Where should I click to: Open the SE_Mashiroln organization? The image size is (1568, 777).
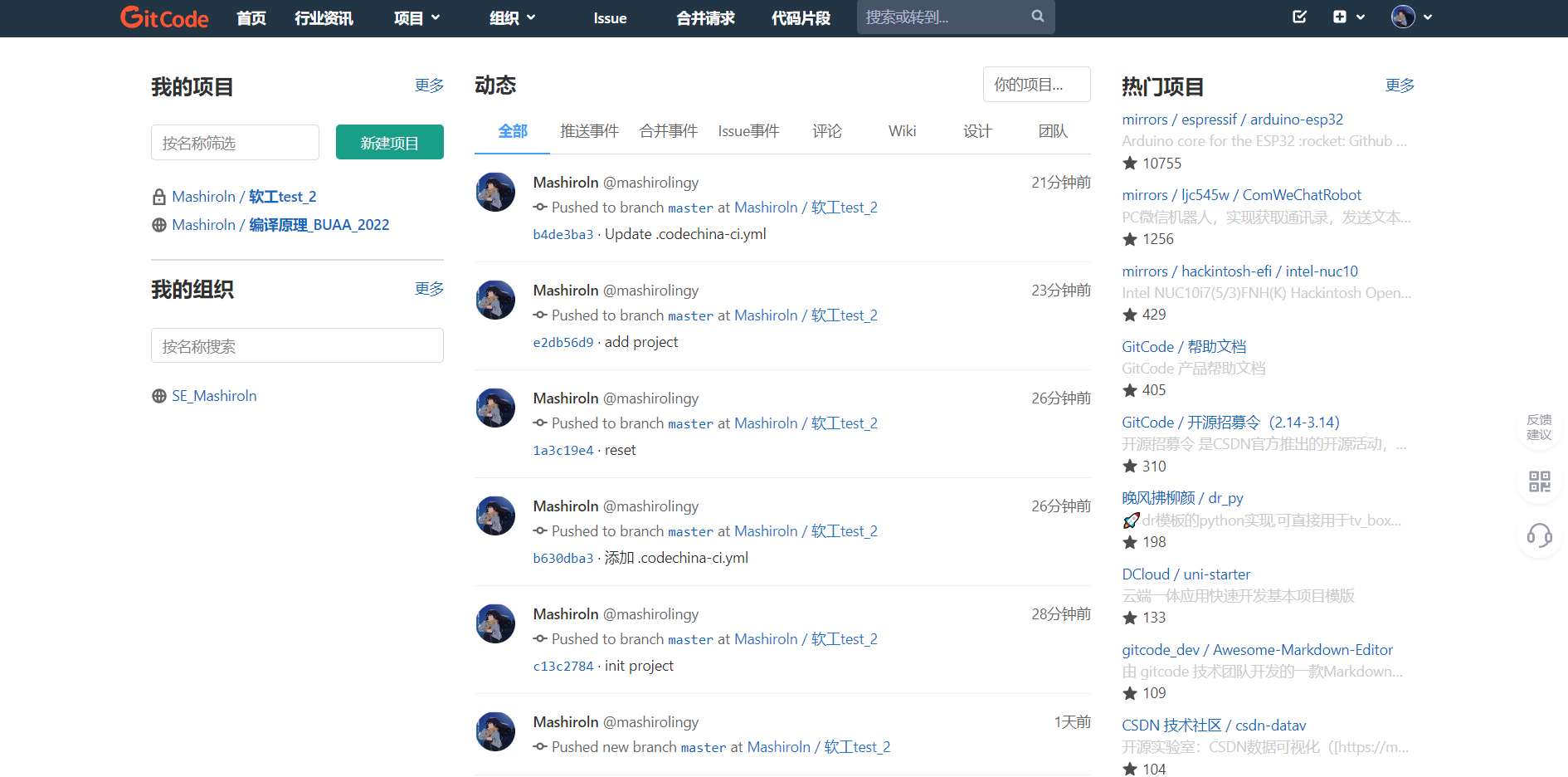click(x=214, y=396)
